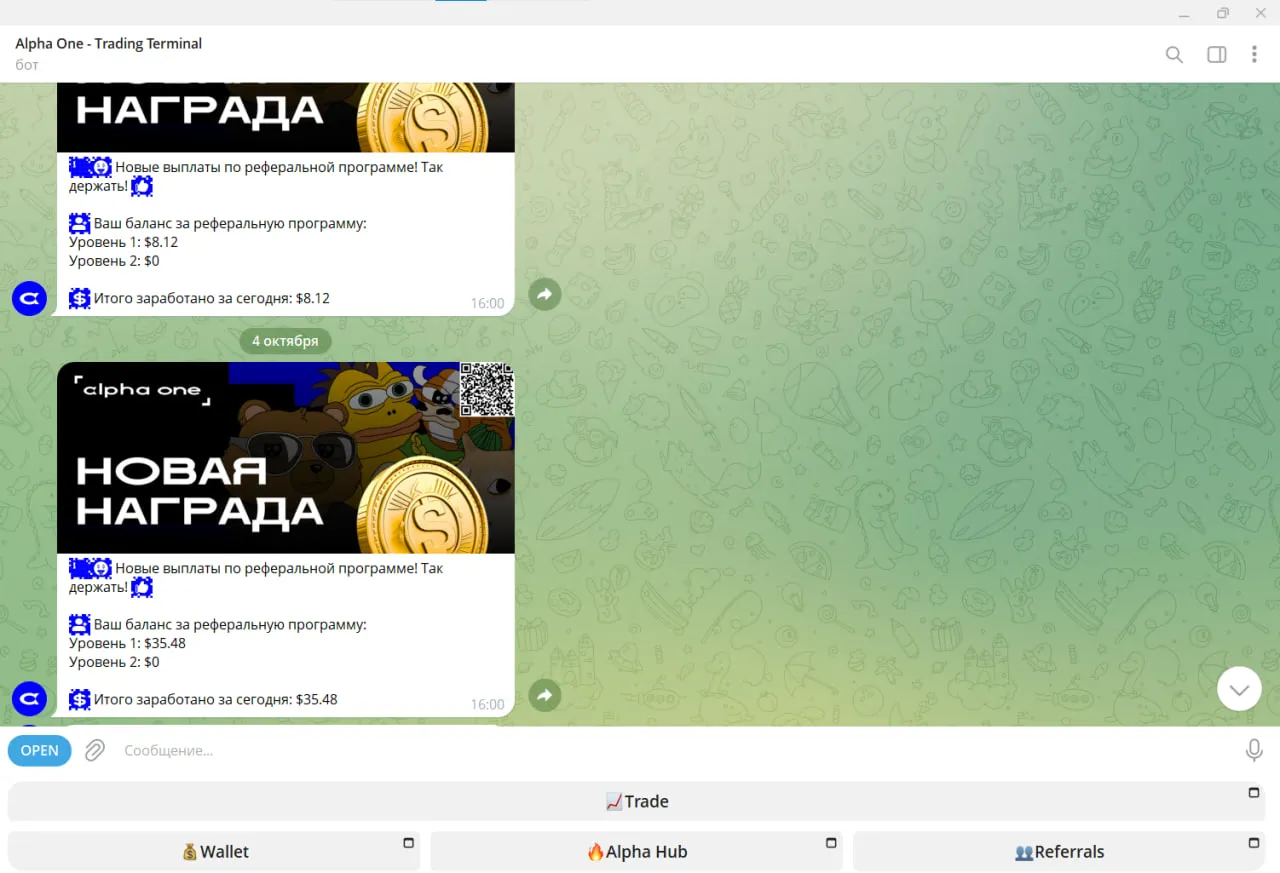Click the message input field
Image resolution: width=1280 pixels, height=873 pixels.
point(675,750)
